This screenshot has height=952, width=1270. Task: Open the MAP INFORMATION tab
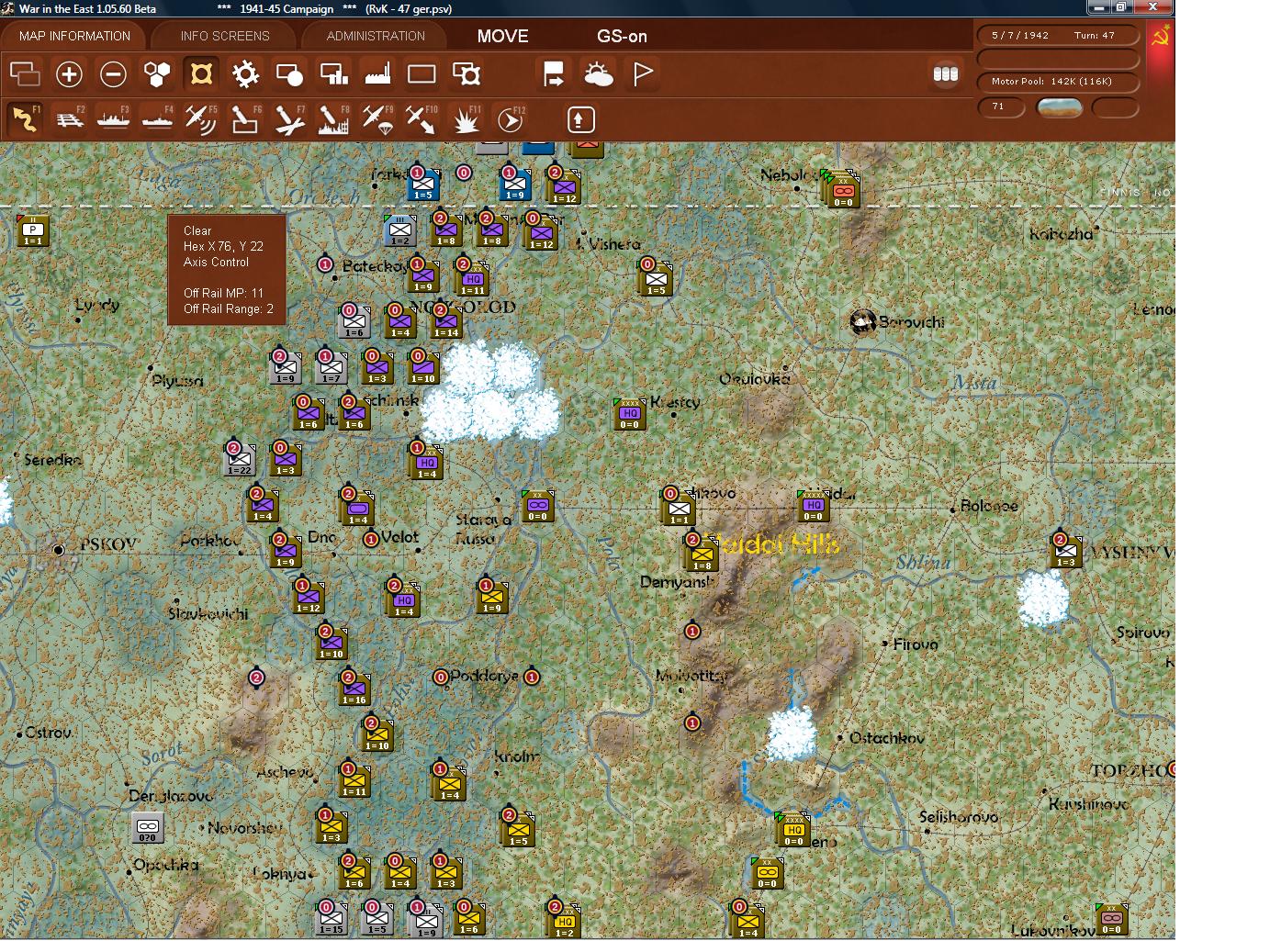(x=74, y=36)
